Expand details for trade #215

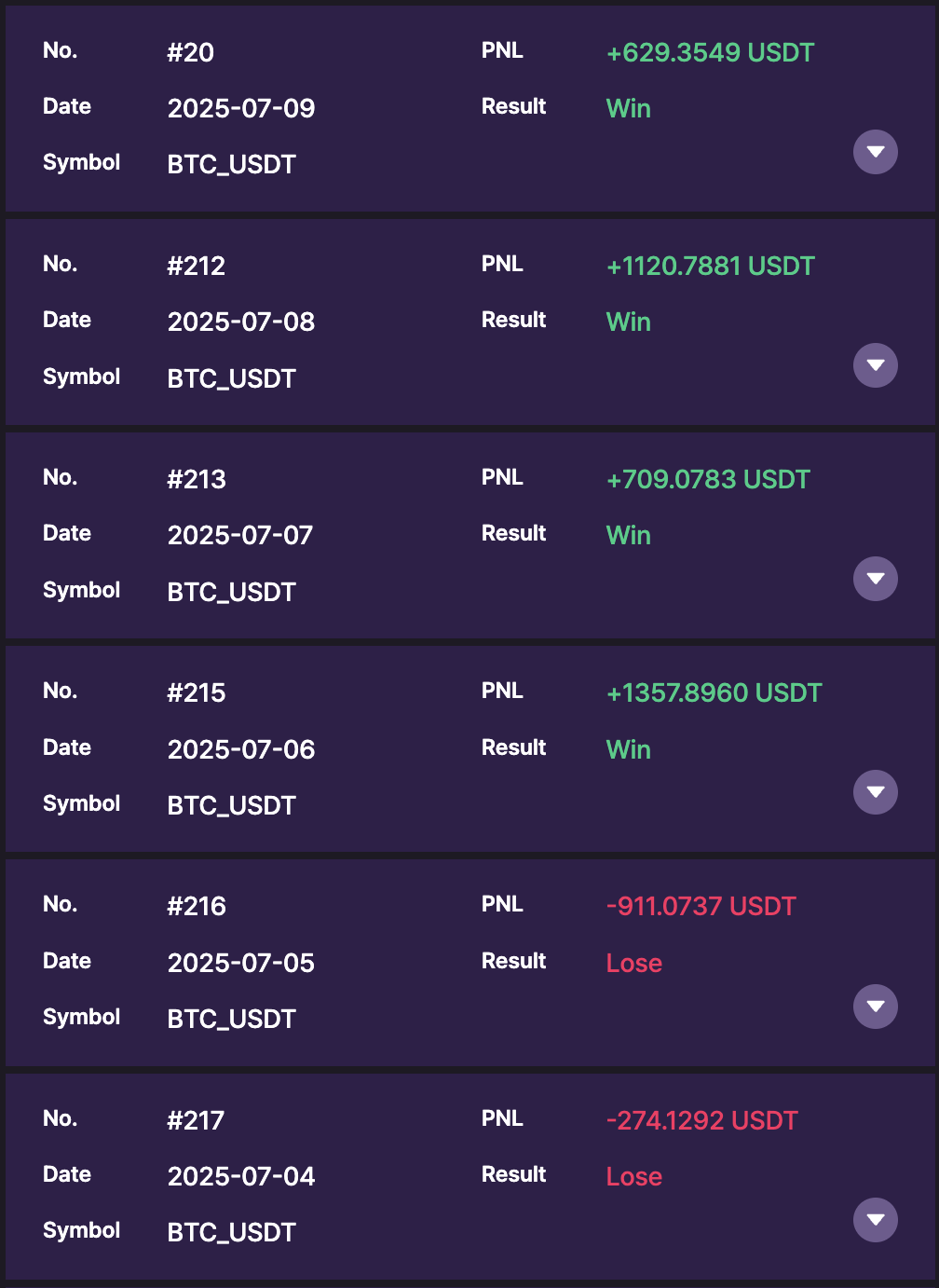[876, 792]
